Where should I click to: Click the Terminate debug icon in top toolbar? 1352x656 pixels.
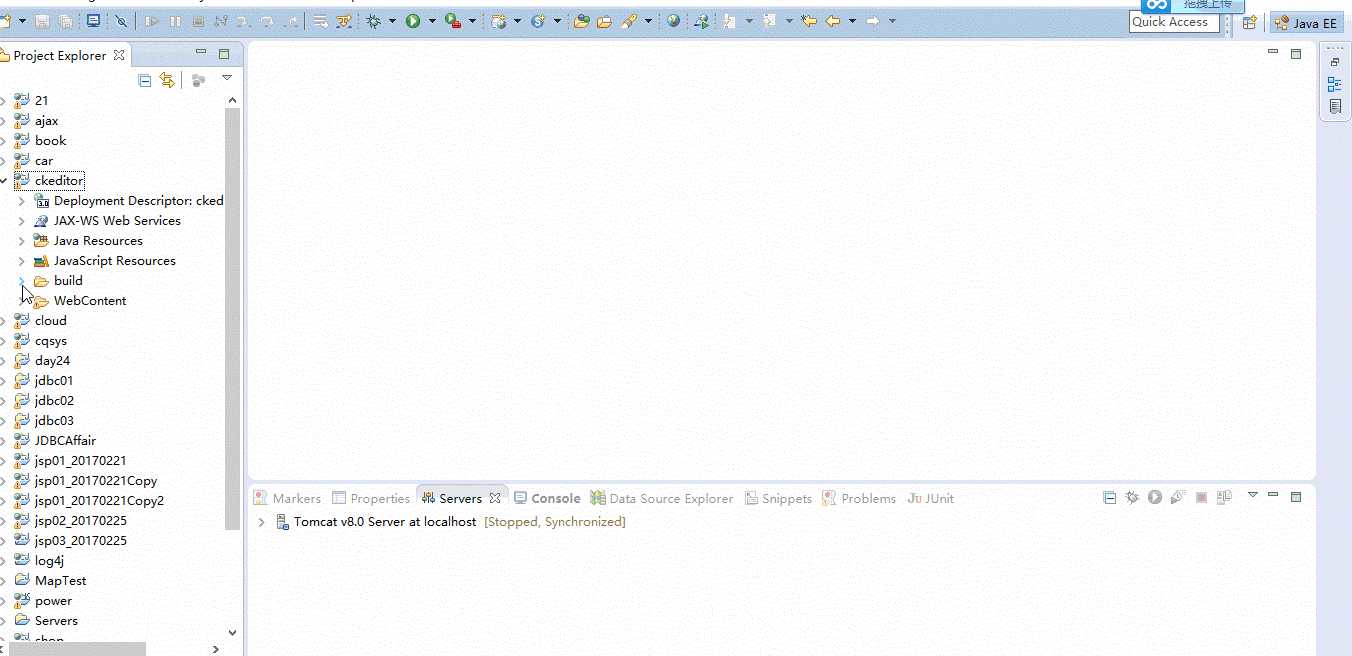(x=198, y=21)
